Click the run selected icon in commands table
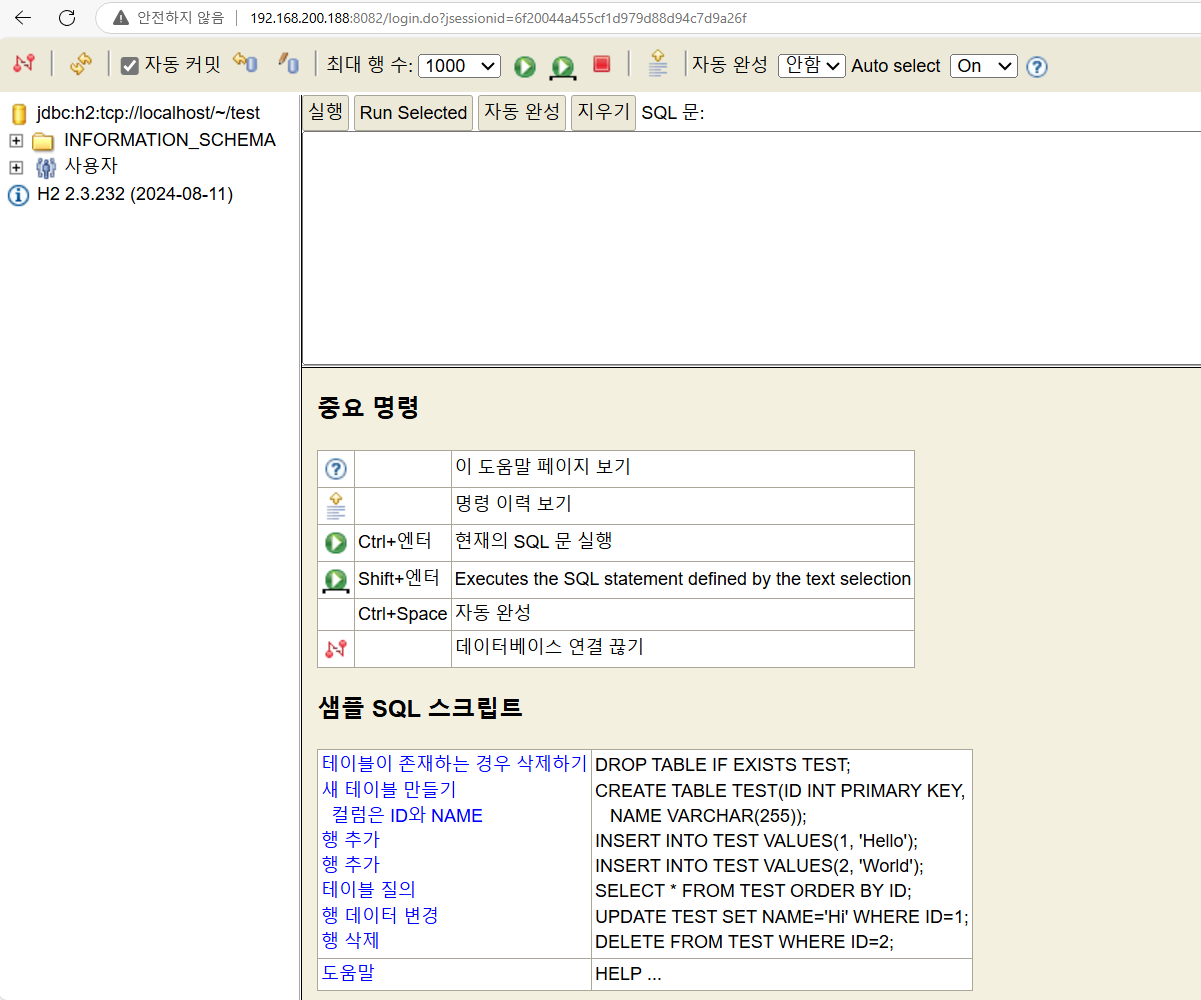Screen dimensions: 1201x1000 coord(336,580)
